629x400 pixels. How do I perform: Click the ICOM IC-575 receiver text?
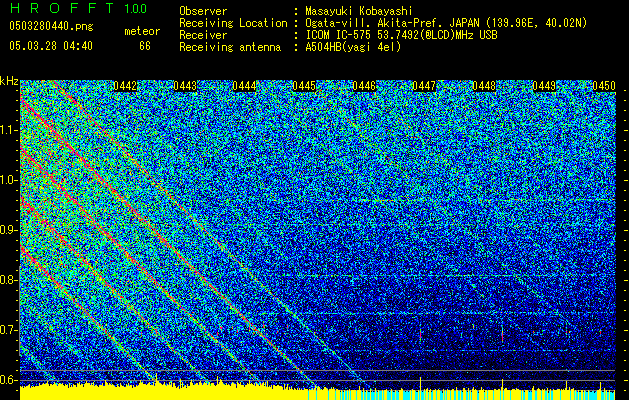401,35
